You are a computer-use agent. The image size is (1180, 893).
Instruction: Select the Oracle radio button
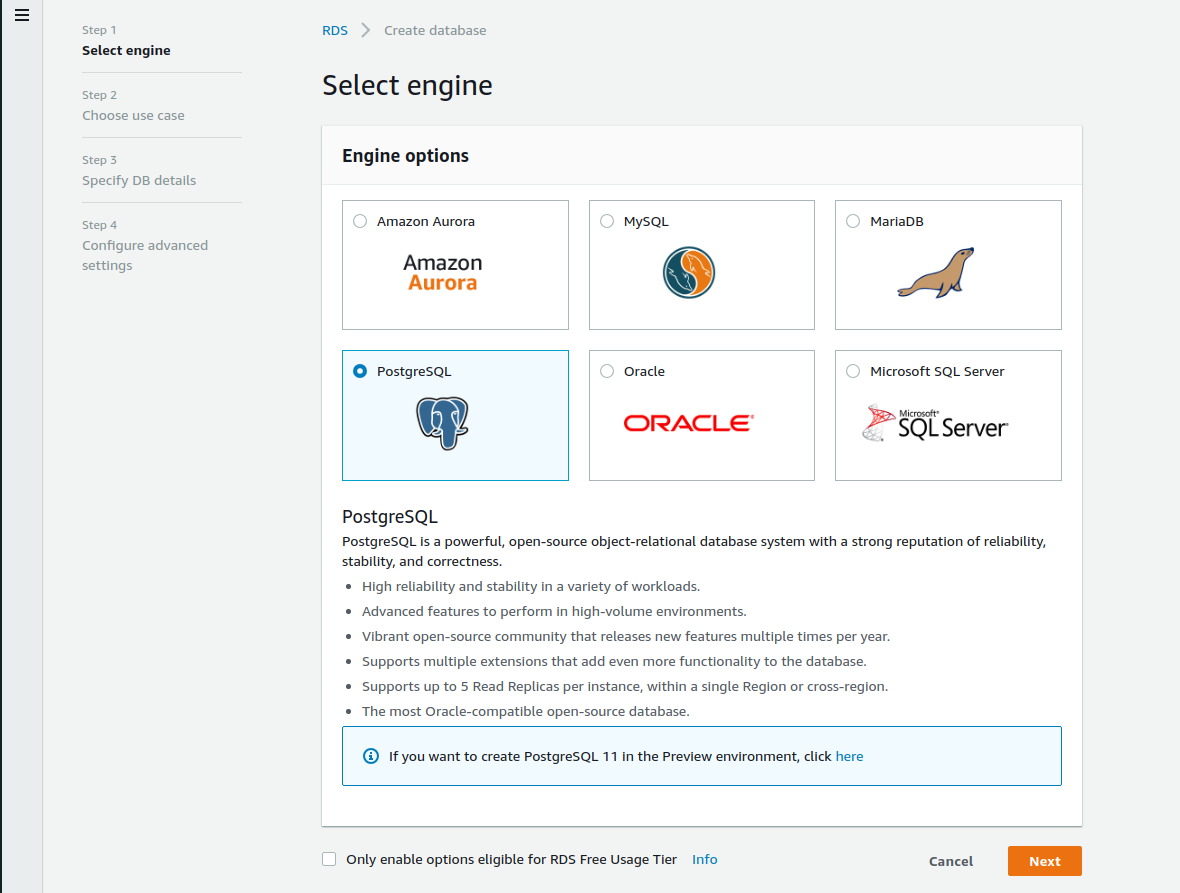(607, 371)
